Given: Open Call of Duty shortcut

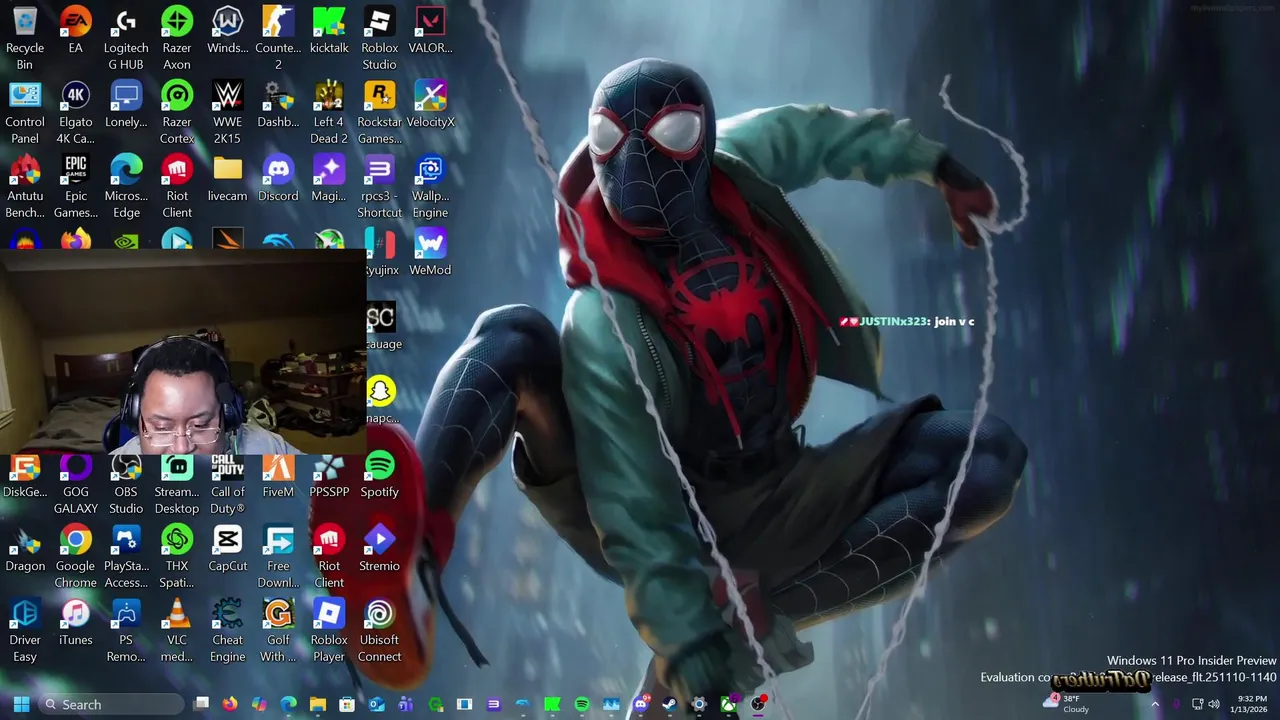Looking at the screenshot, I should click(227, 483).
